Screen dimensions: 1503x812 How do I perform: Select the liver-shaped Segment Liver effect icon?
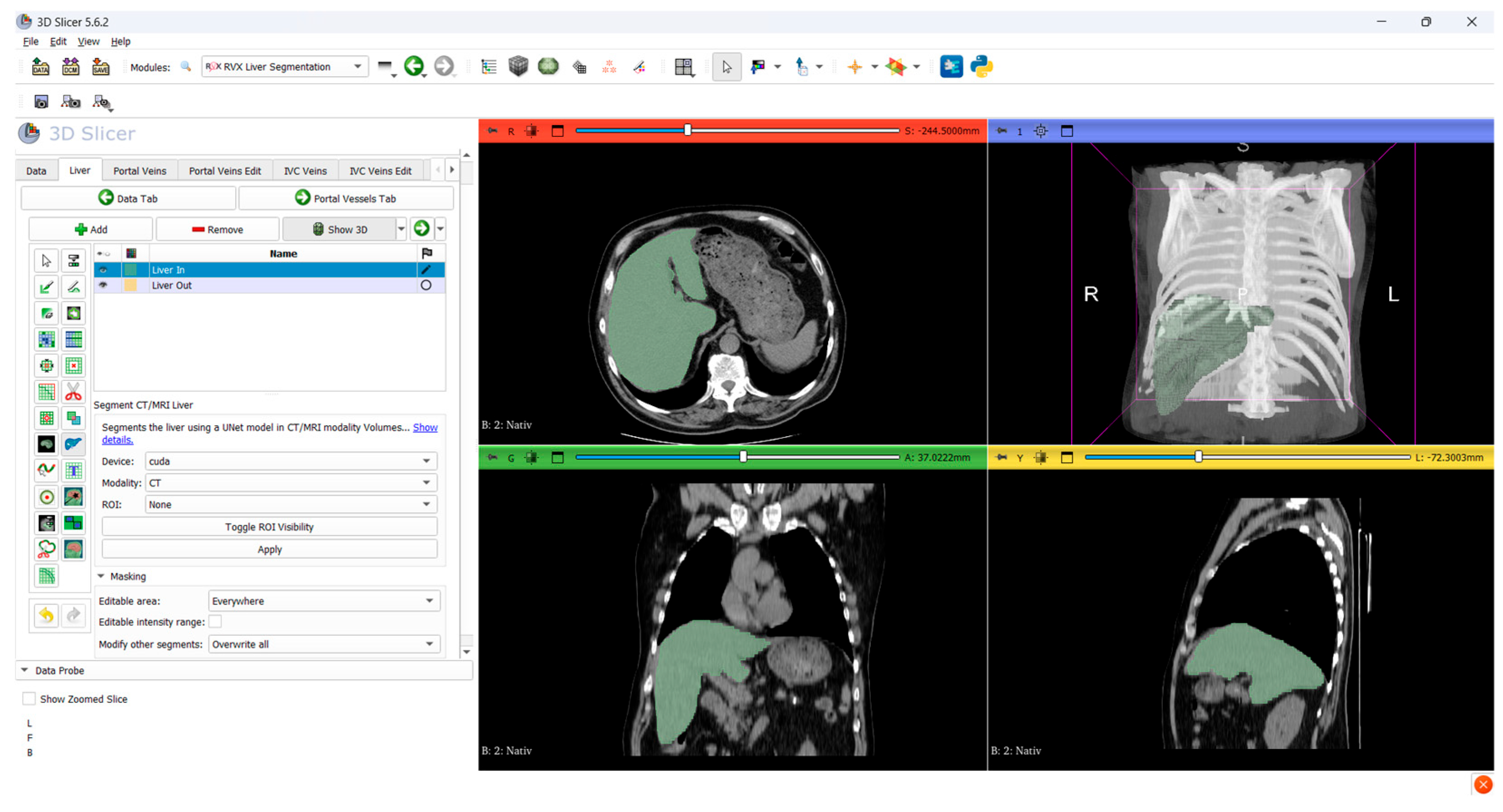click(73, 445)
